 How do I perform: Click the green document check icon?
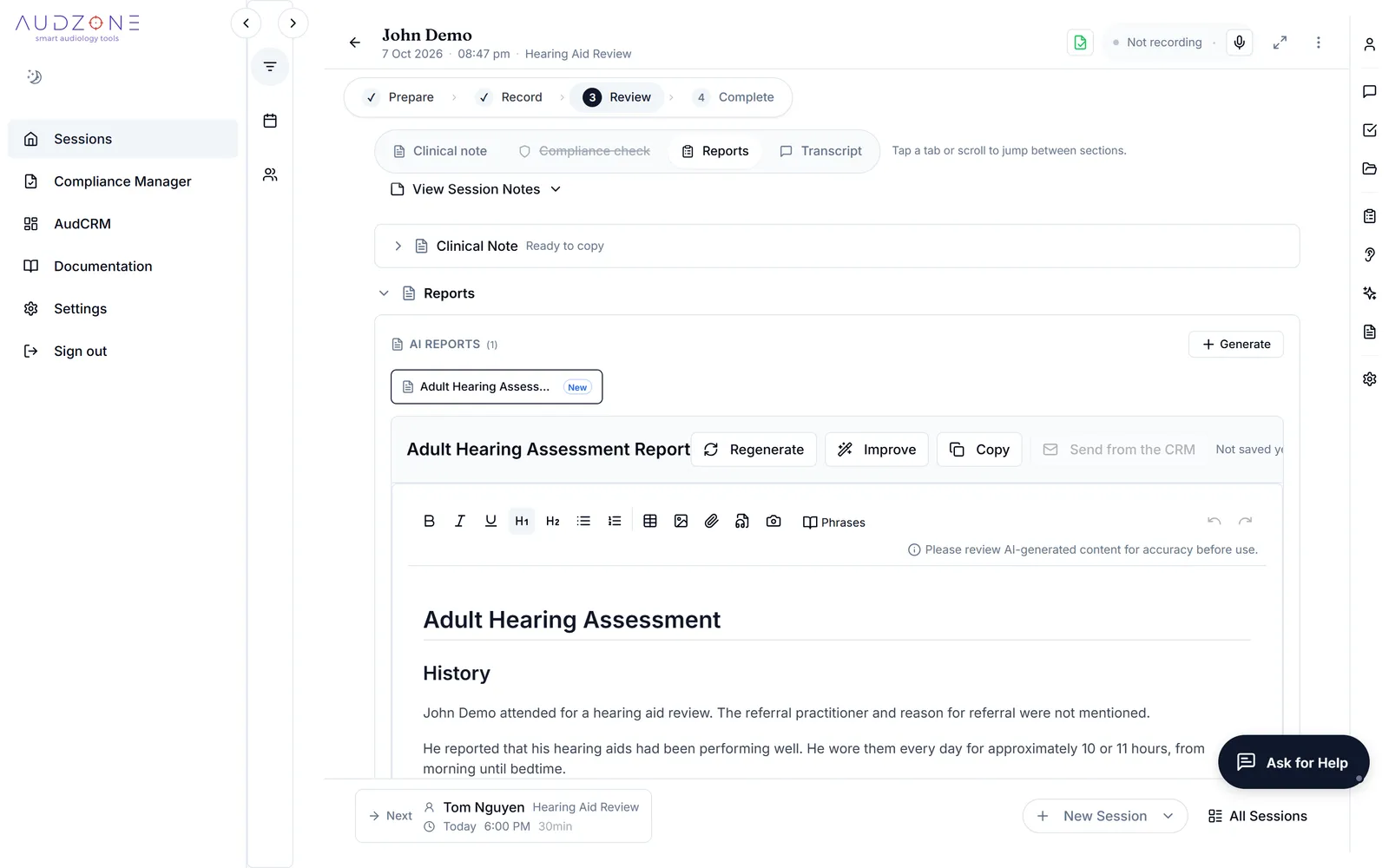[1080, 42]
